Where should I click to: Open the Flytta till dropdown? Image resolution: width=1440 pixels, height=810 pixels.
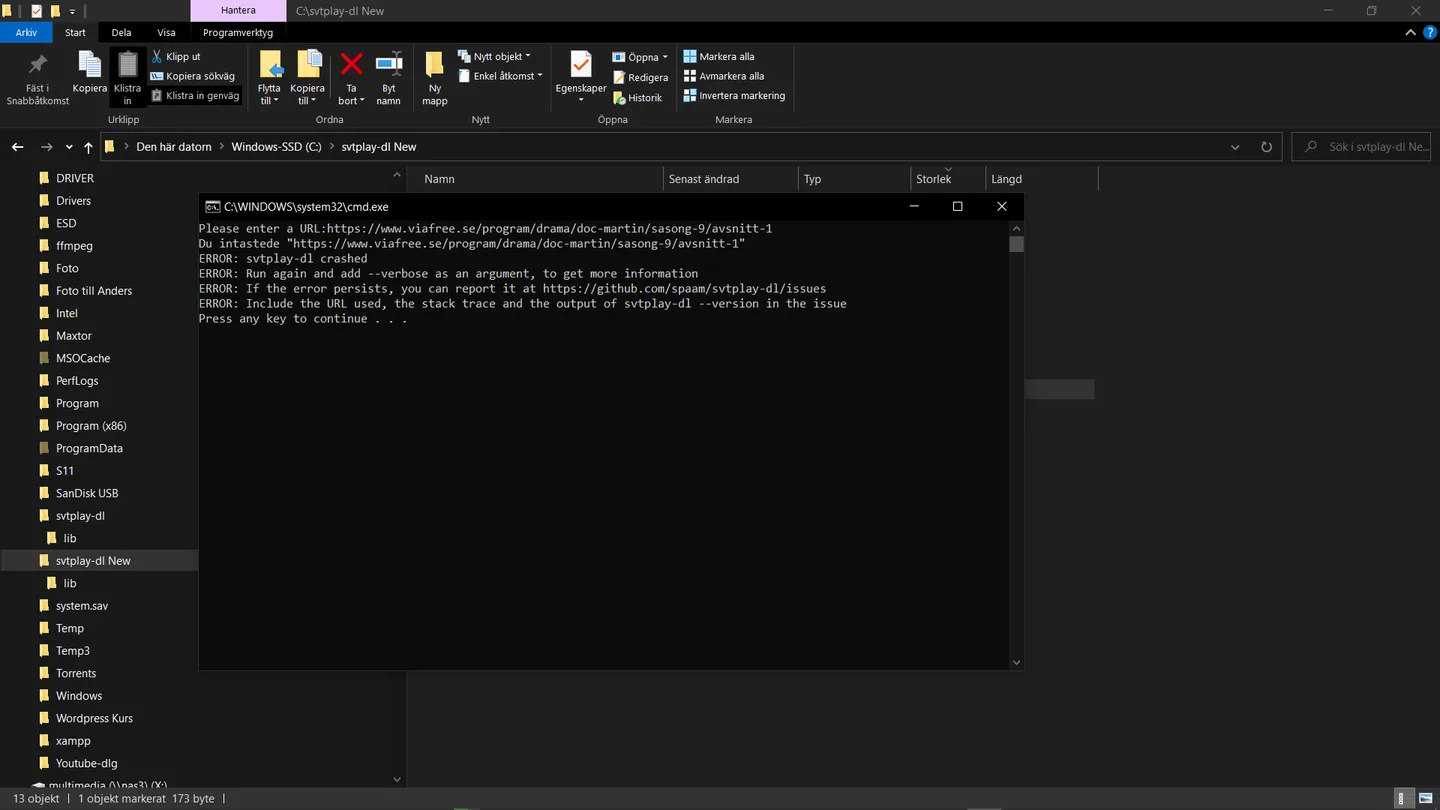click(270, 78)
